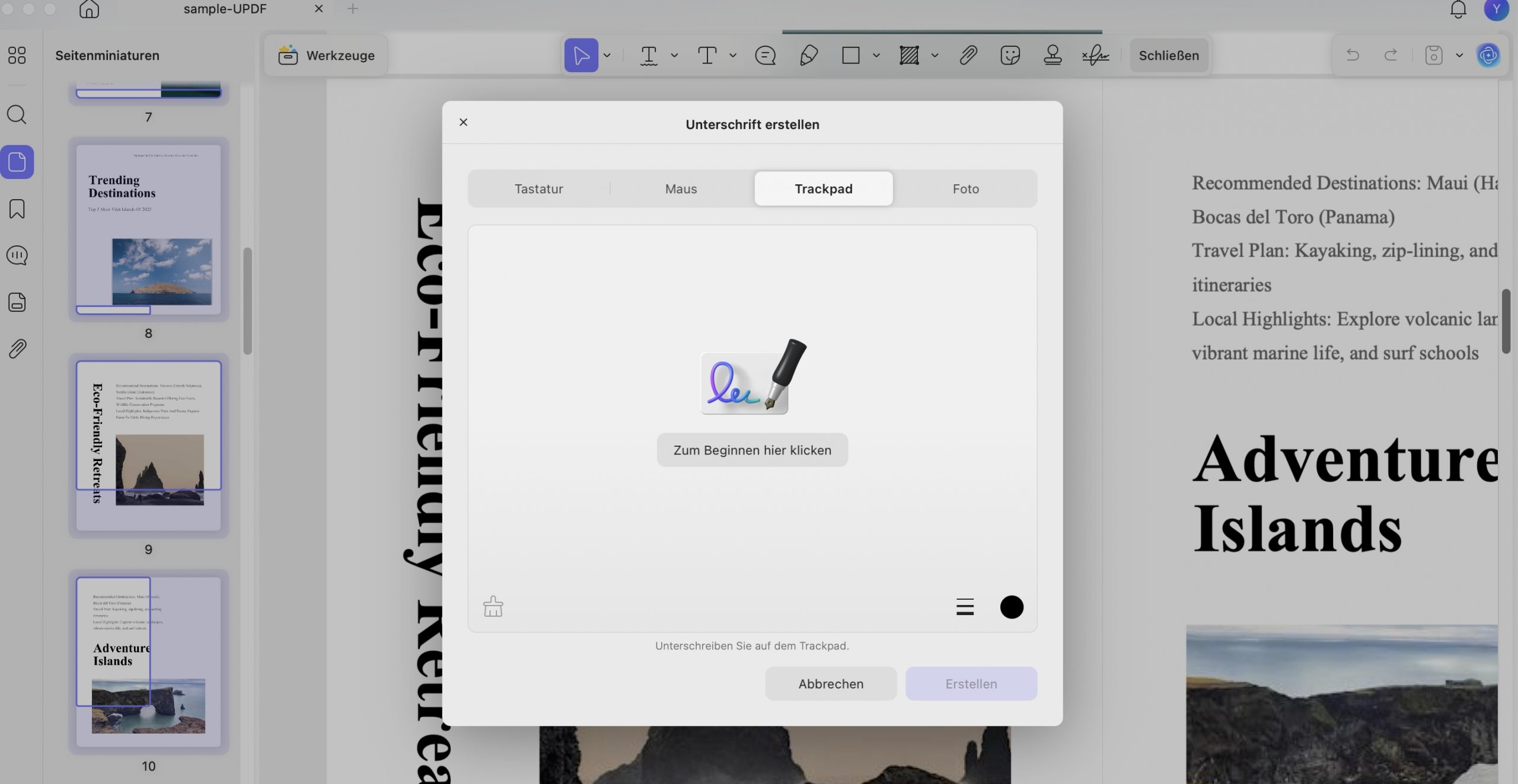
Task: Open the stamp tool
Action: pos(1053,55)
